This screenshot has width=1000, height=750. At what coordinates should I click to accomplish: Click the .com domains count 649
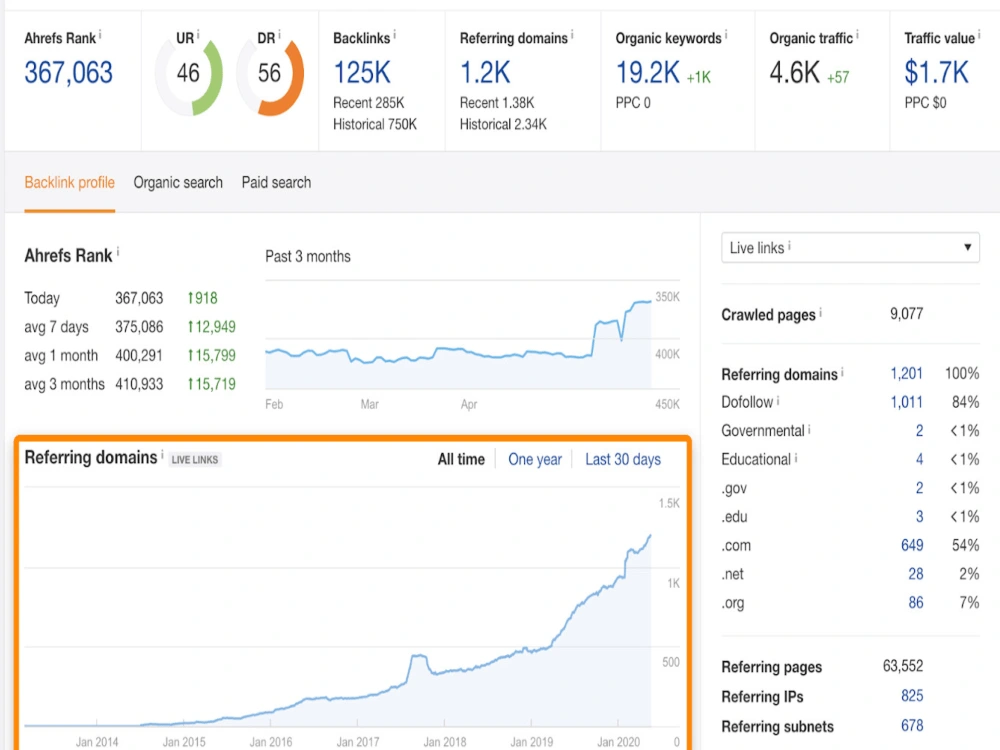point(912,545)
